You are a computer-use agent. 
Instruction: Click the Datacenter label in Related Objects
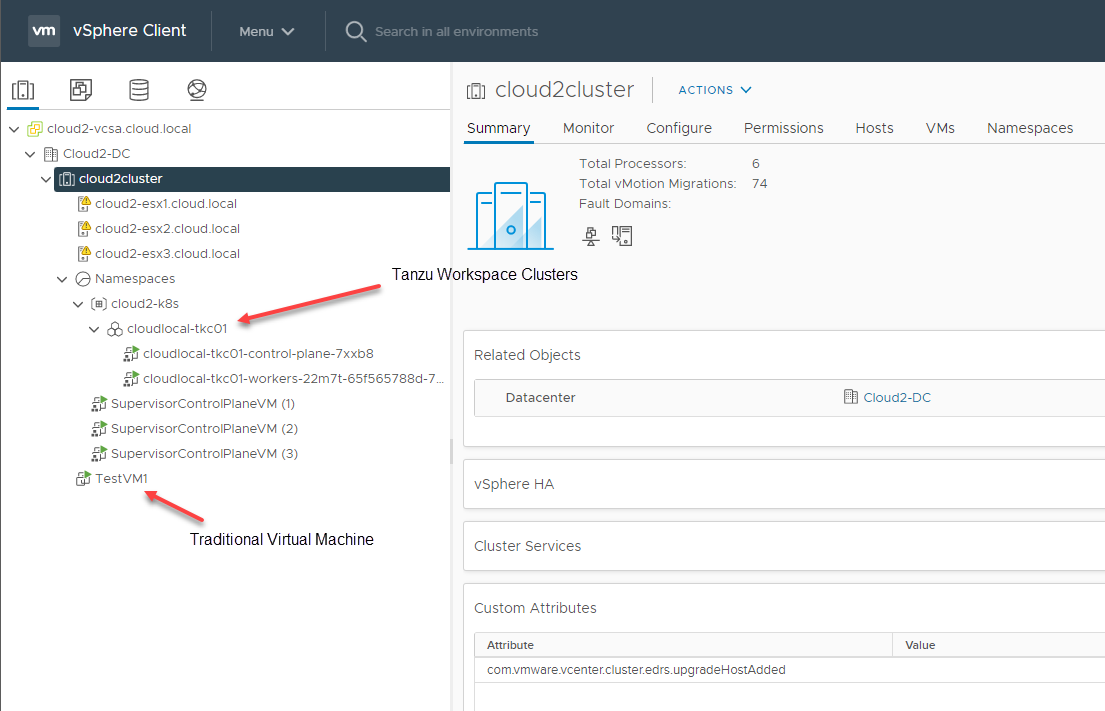point(540,397)
